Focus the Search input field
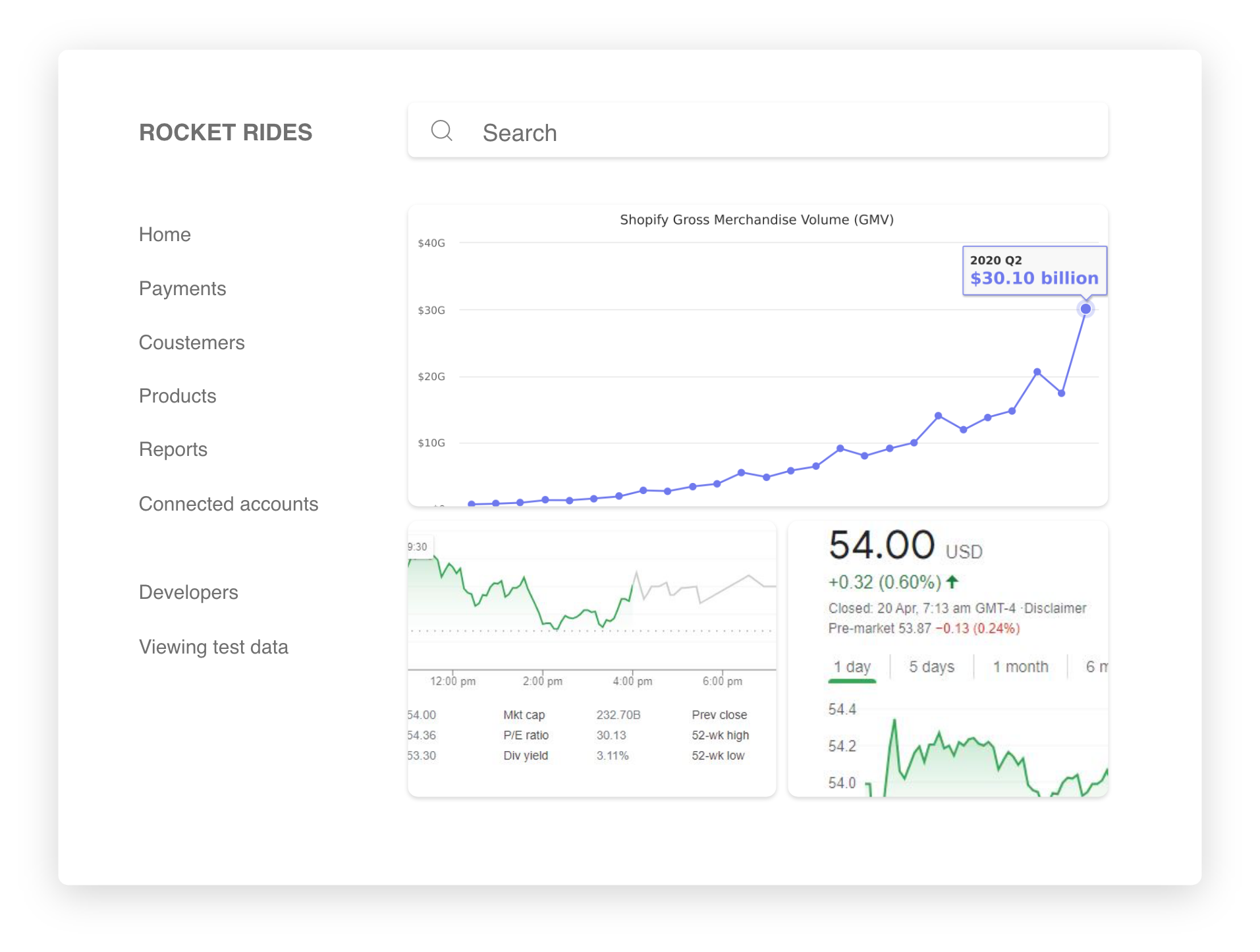 (757, 131)
